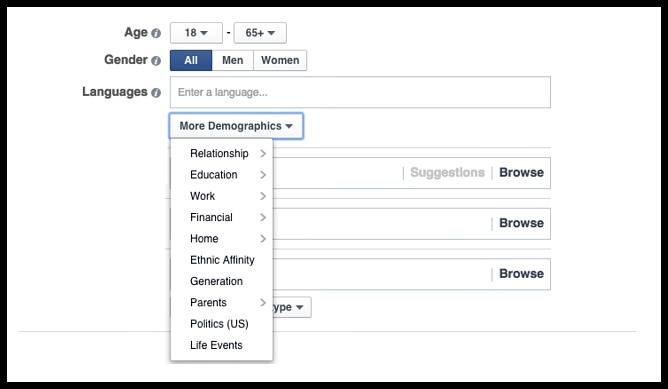Image resolution: width=668 pixels, height=389 pixels.
Task: Select Women gender option
Action: point(280,60)
